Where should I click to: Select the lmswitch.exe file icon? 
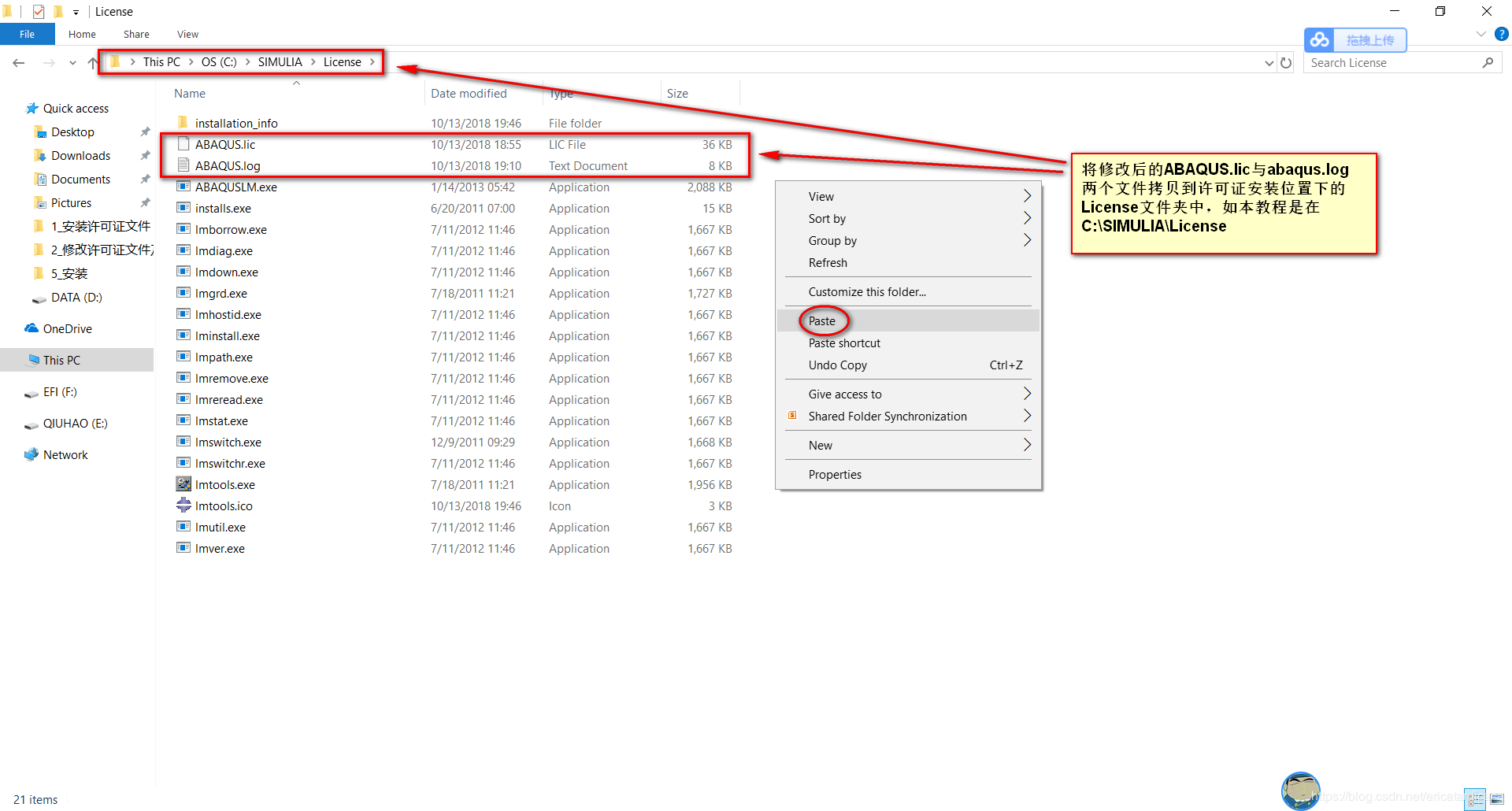[183, 442]
